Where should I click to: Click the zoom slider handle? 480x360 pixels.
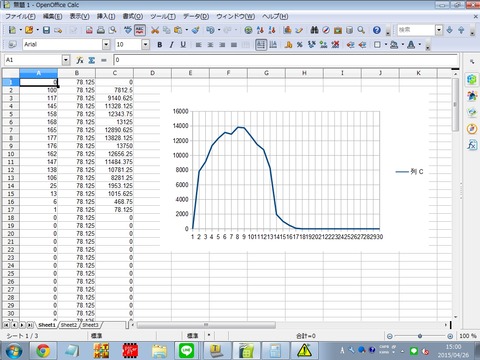[420, 336]
